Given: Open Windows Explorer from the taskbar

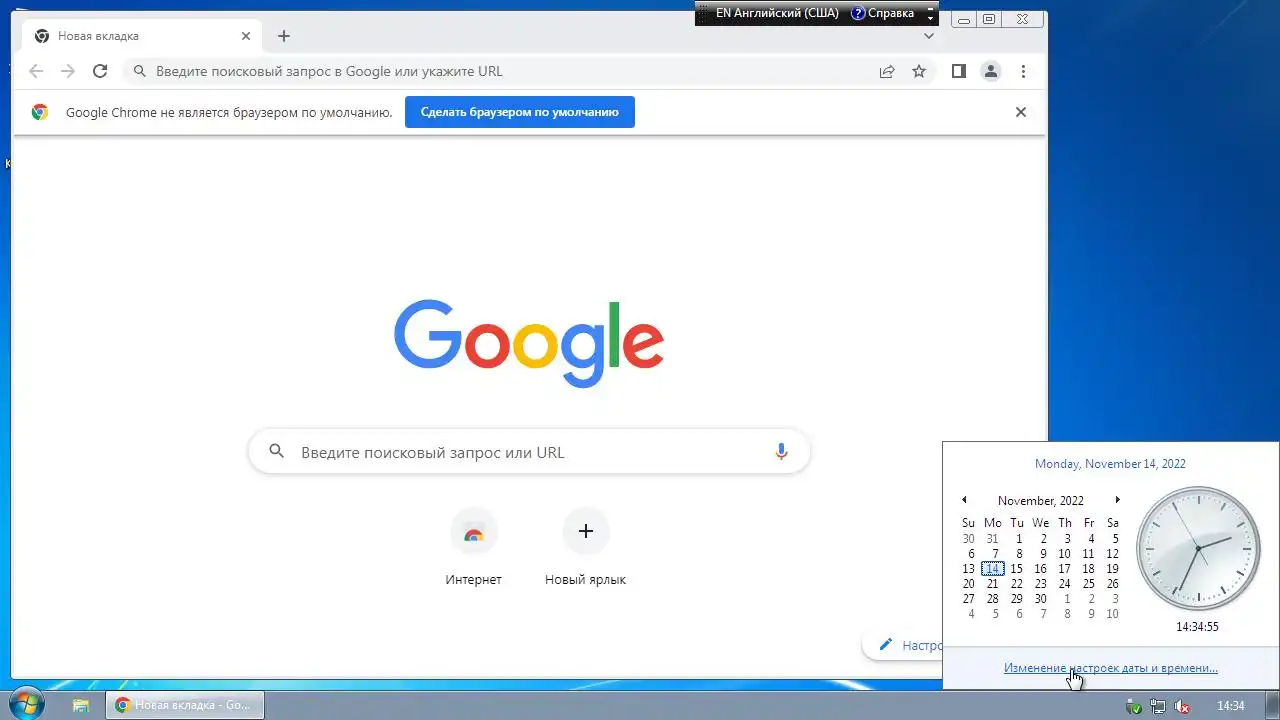Looking at the screenshot, I should (81, 705).
